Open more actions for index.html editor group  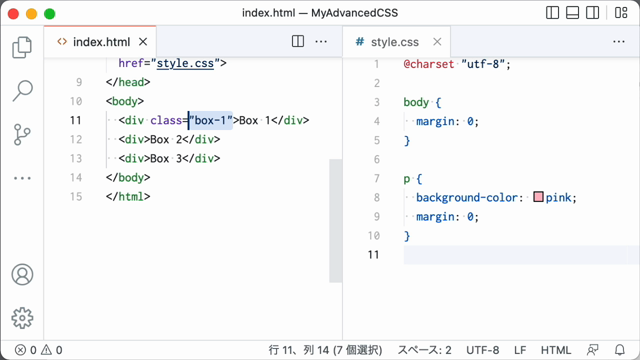(x=321, y=41)
